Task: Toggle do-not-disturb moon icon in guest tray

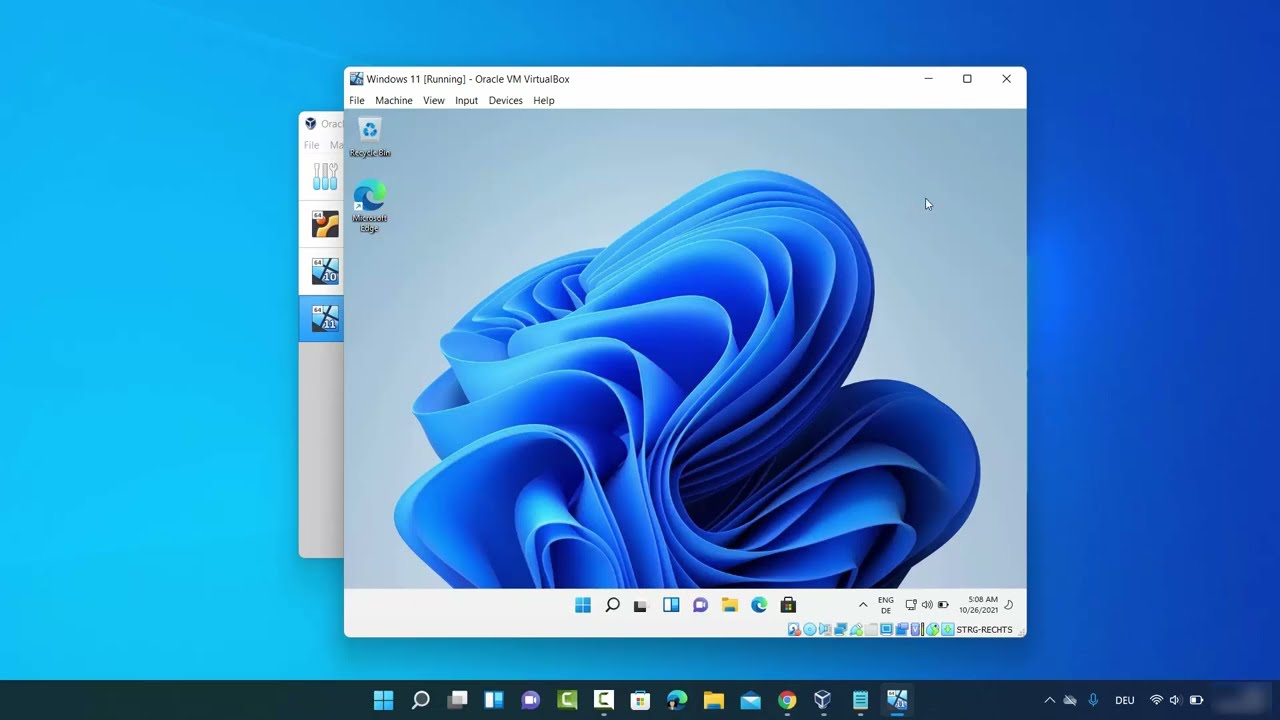Action: click(x=1009, y=604)
